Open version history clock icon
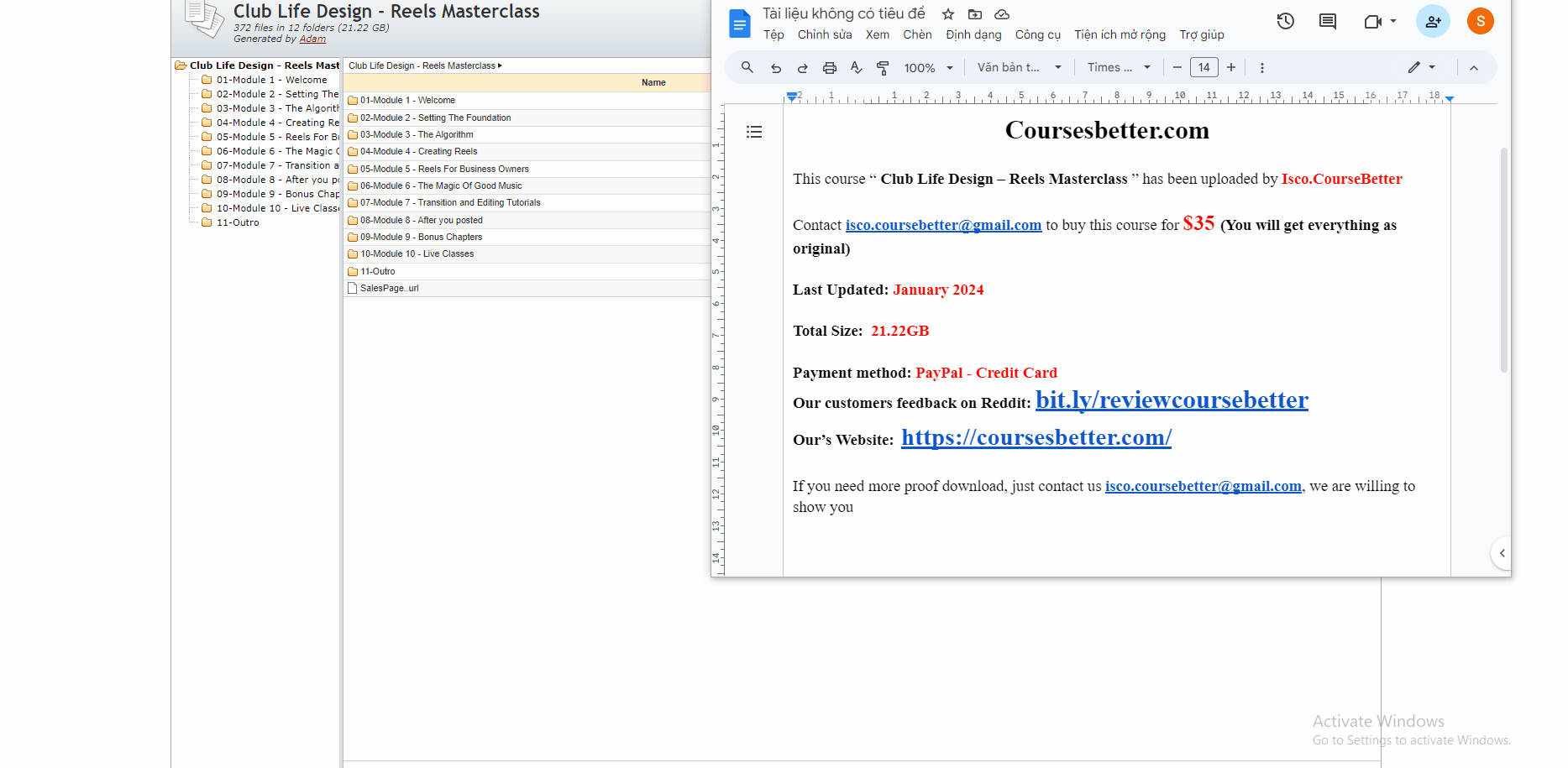 (x=1285, y=22)
